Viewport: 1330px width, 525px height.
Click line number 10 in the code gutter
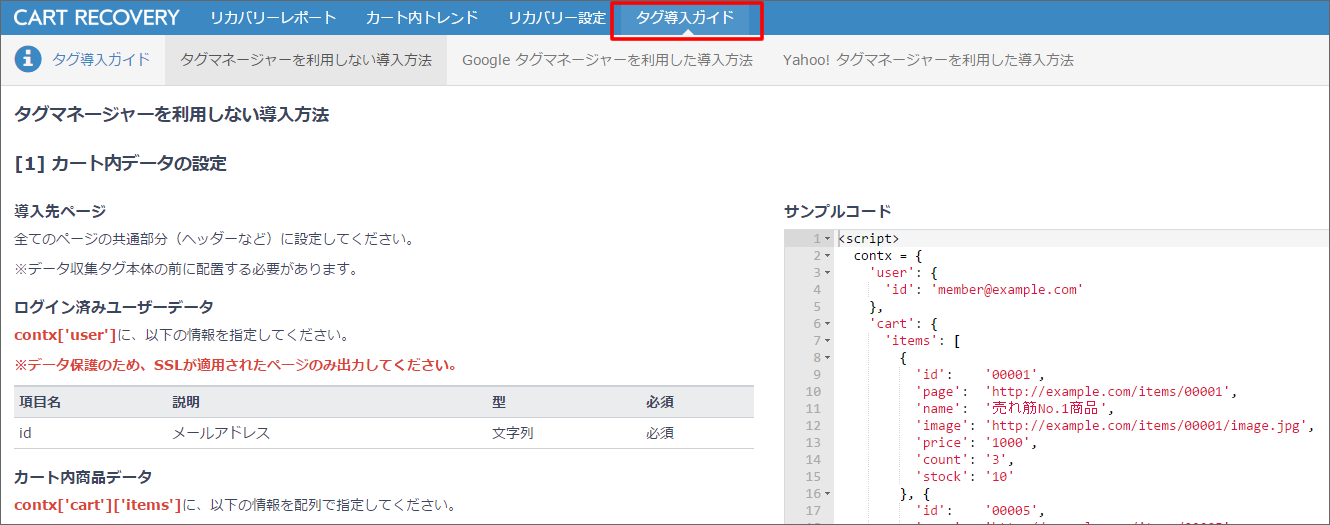pyautogui.click(x=812, y=392)
